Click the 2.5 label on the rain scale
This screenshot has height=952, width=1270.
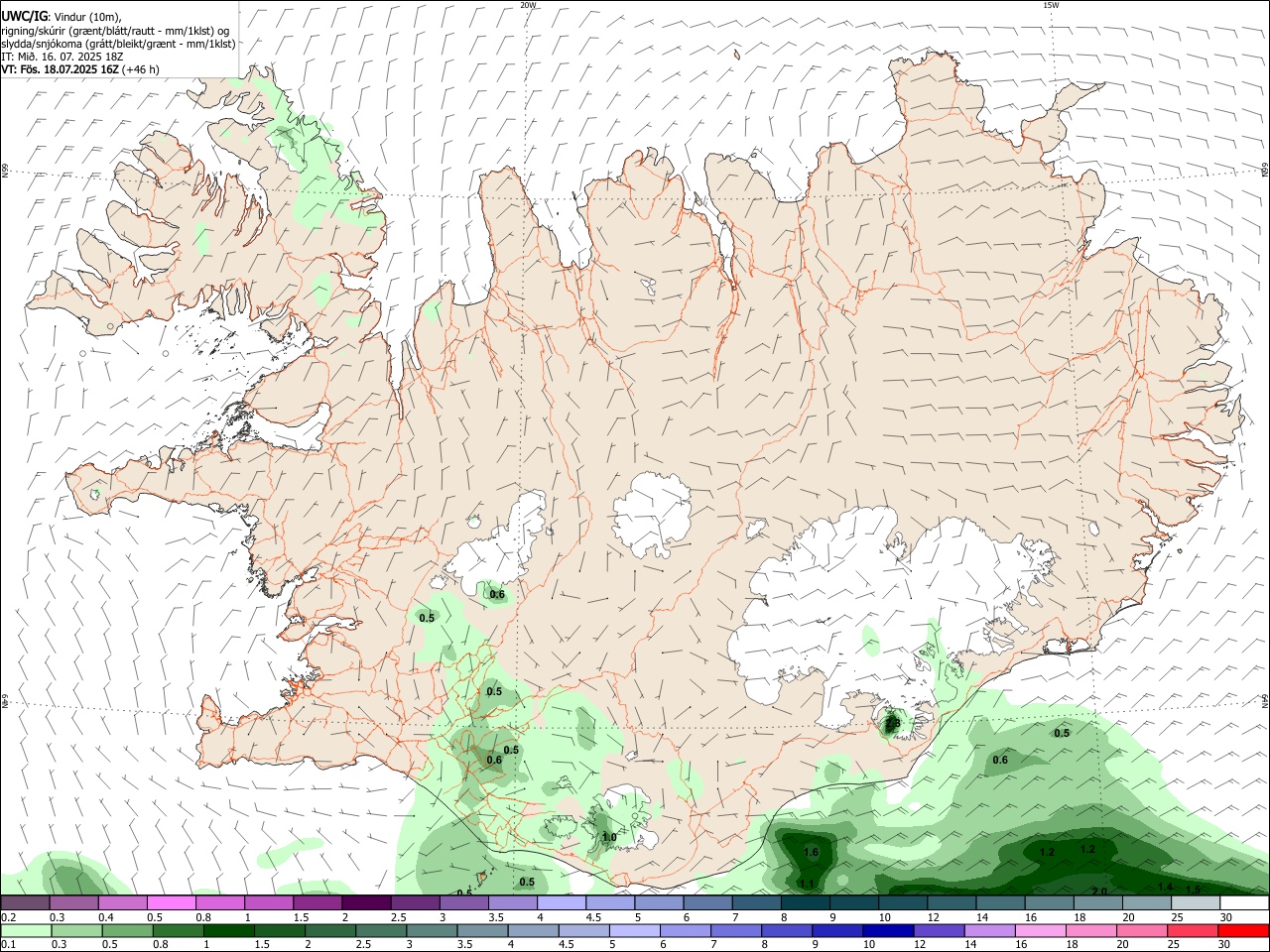coord(363,945)
